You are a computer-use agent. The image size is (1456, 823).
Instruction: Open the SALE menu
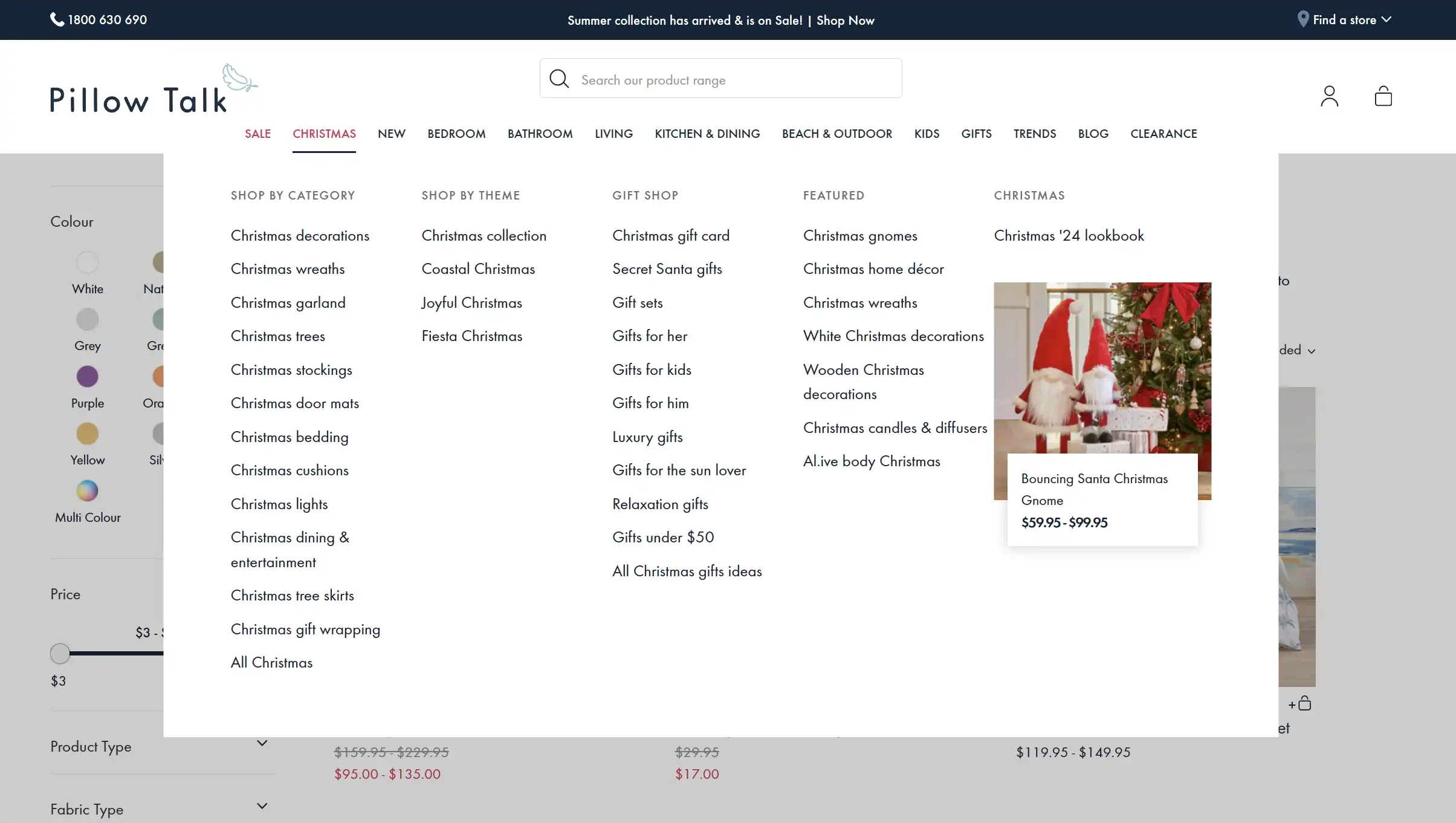click(x=257, y=134)
